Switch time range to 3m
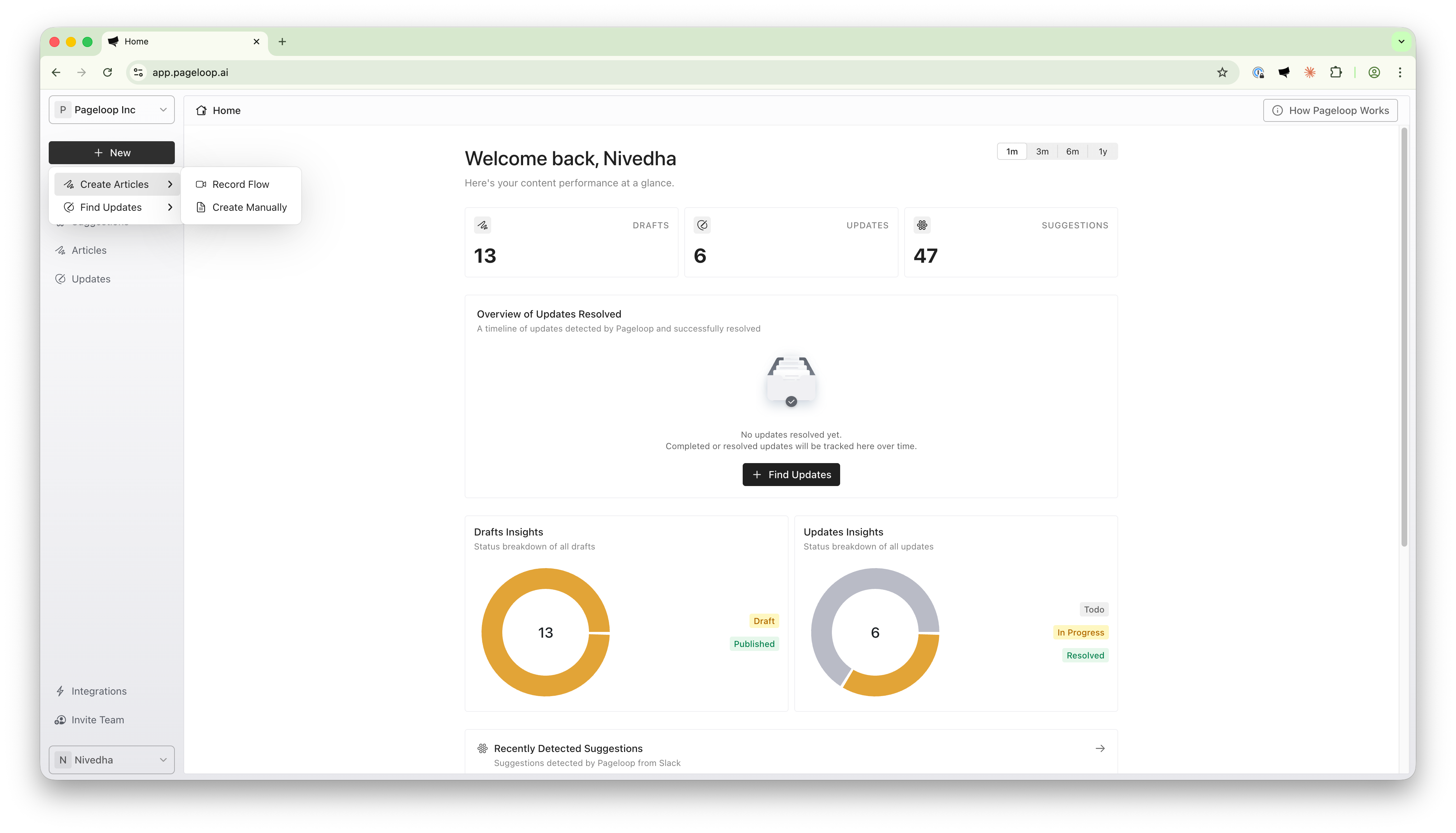Viewport: 1456px width, 833px height. click(1042, 152)
